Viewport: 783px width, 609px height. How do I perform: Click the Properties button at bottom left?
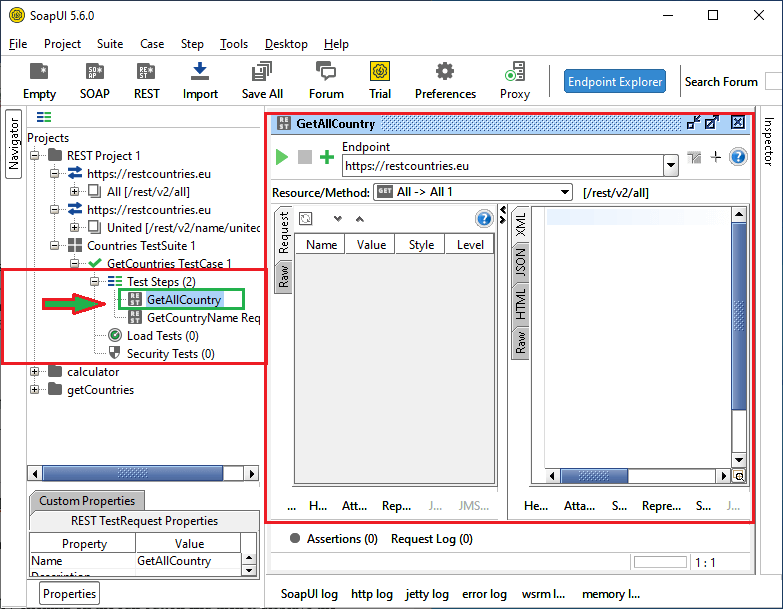(x=69, y=594)
